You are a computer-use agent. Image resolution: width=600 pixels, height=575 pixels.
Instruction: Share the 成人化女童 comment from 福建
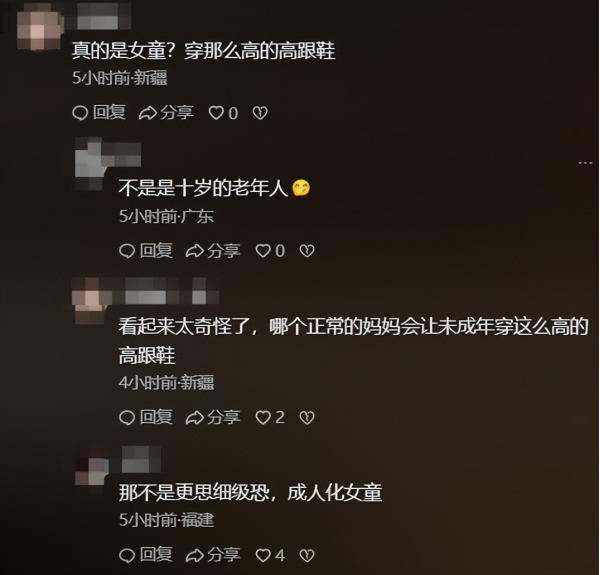(213, 555)
